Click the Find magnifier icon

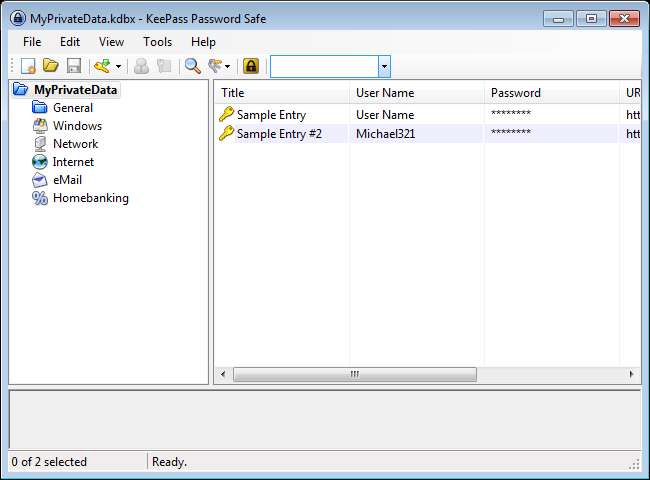pyautogui.click(x=193, y=66)
